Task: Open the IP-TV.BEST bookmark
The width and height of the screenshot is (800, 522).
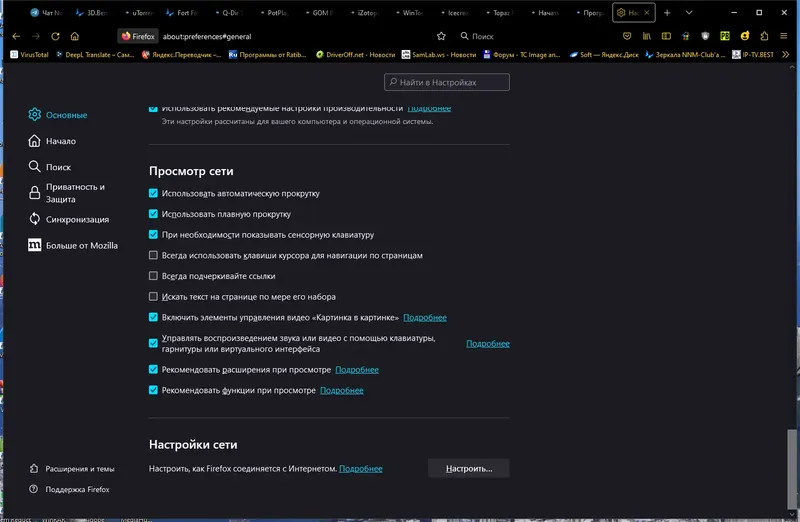Action: click(x=753, y=55)
